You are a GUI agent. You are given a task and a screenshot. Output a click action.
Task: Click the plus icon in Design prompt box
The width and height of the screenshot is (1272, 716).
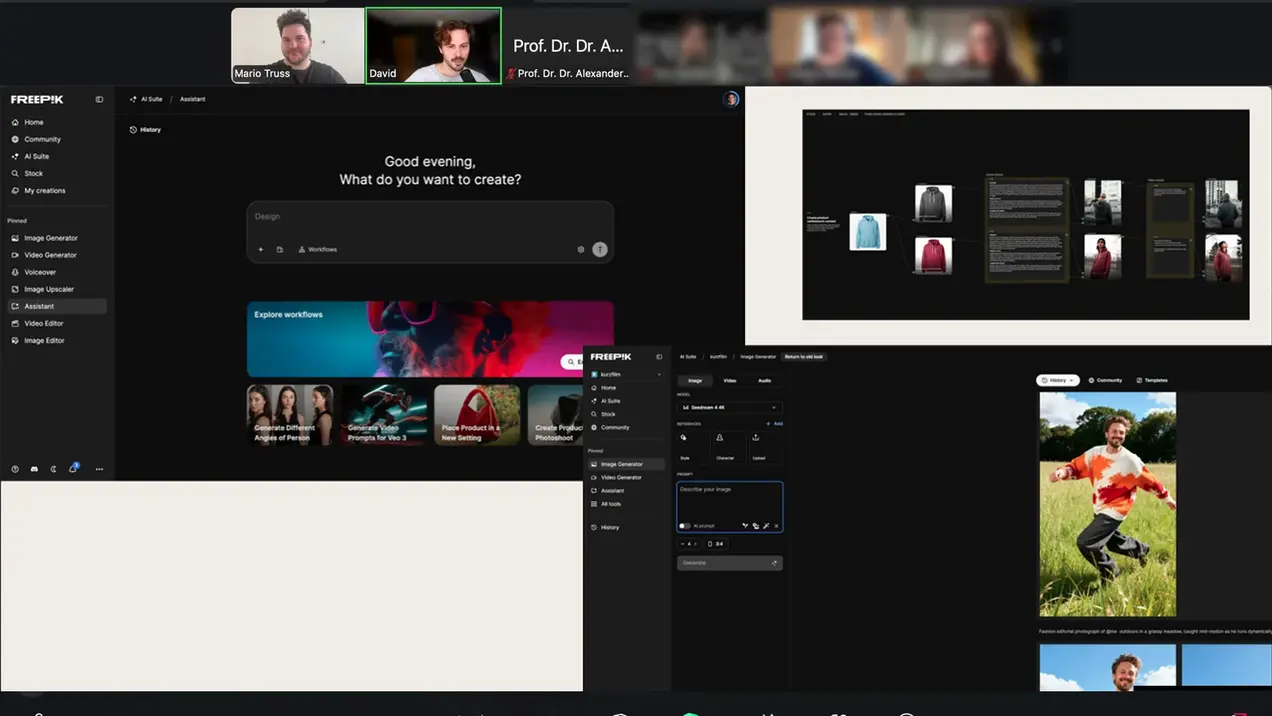261,249
